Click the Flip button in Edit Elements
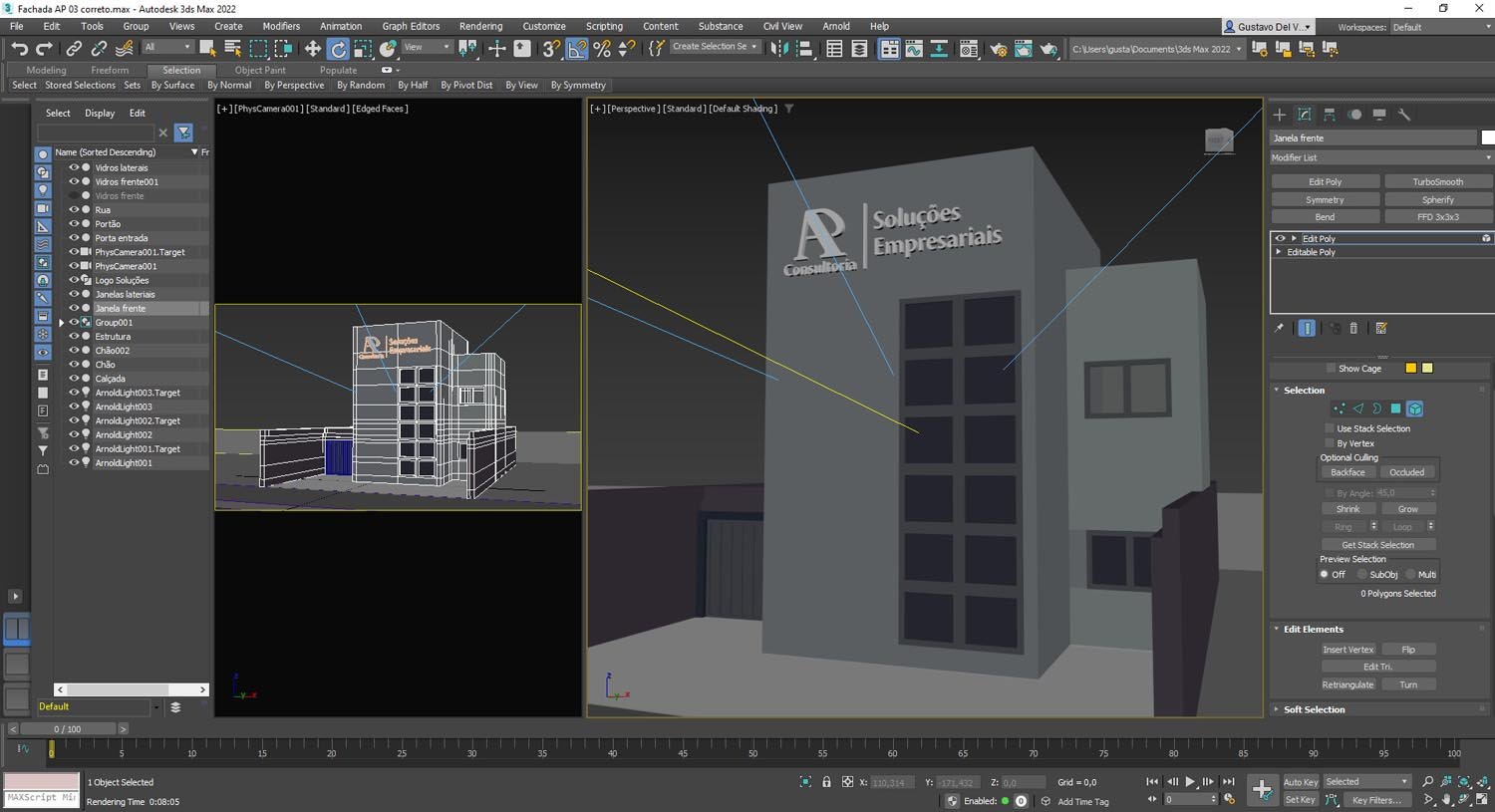Image resolution: width=1495 pixels, height=812 pixels. tap(1407, 650)
